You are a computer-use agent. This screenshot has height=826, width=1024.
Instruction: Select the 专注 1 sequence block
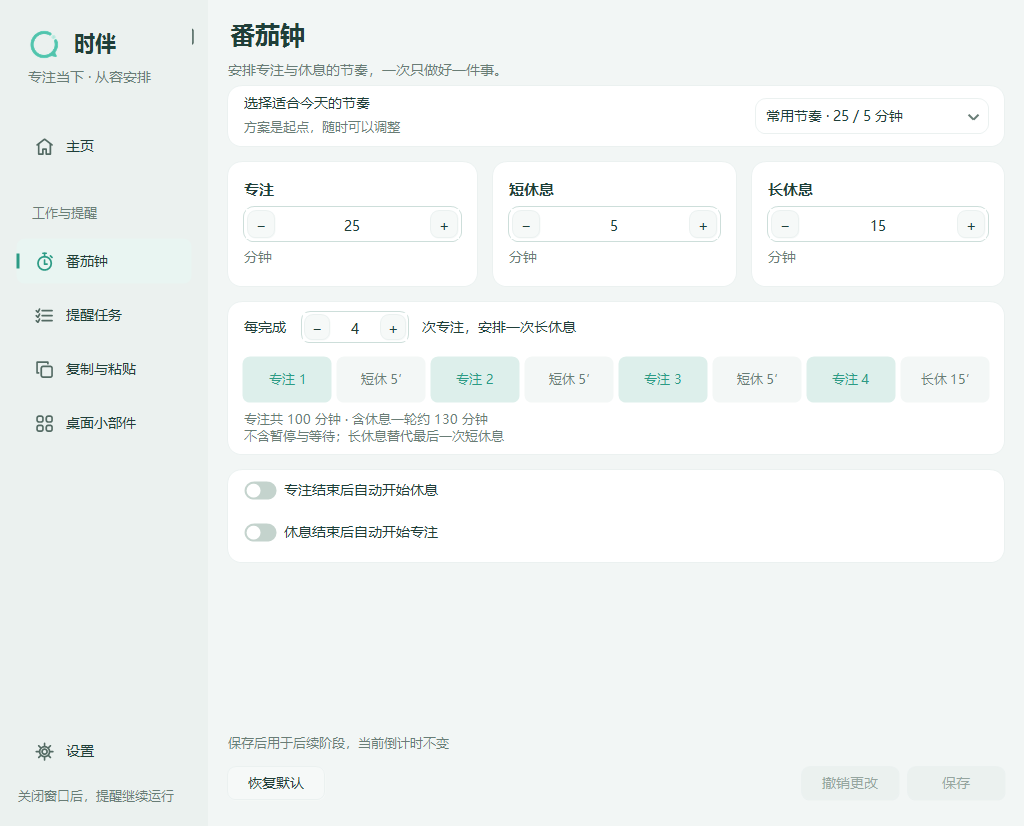pos(287,379)
